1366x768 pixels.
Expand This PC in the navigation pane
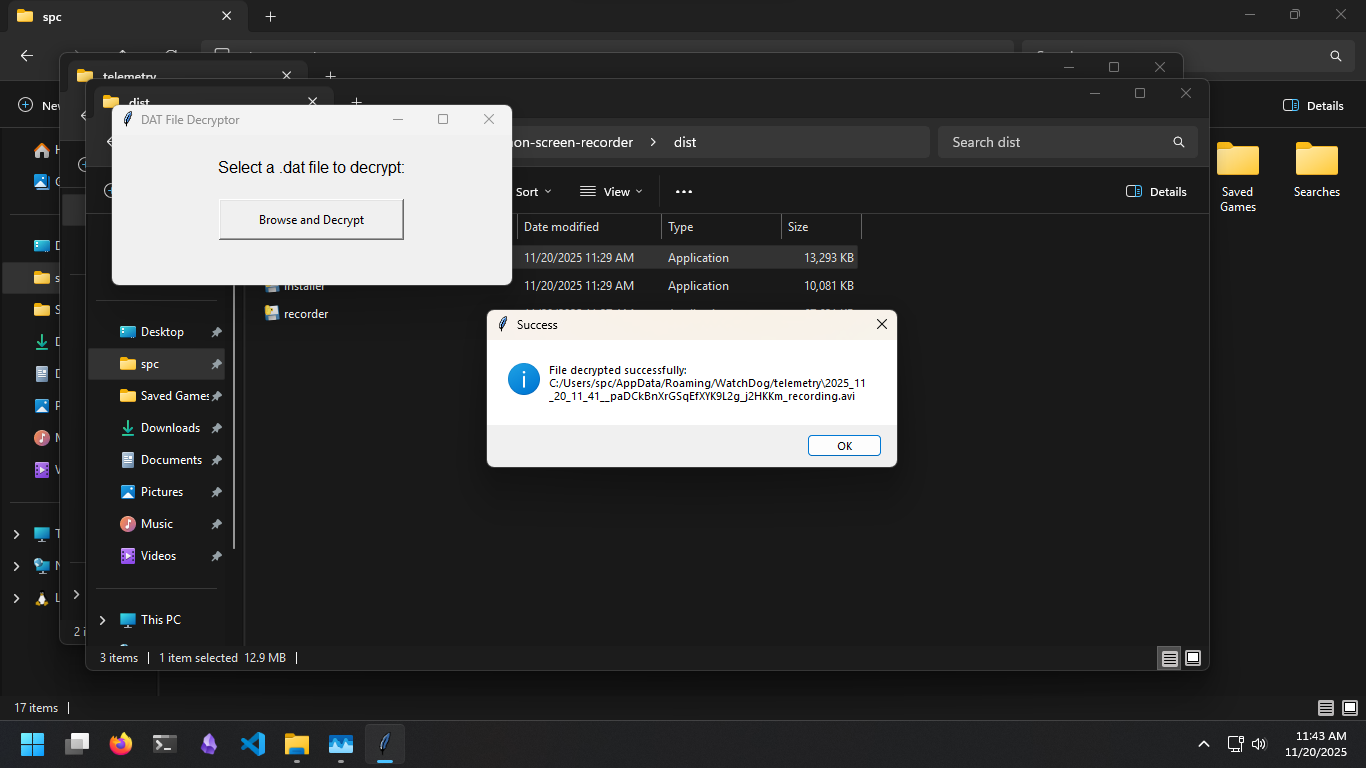pyautogui.click(x=102, y=620)
